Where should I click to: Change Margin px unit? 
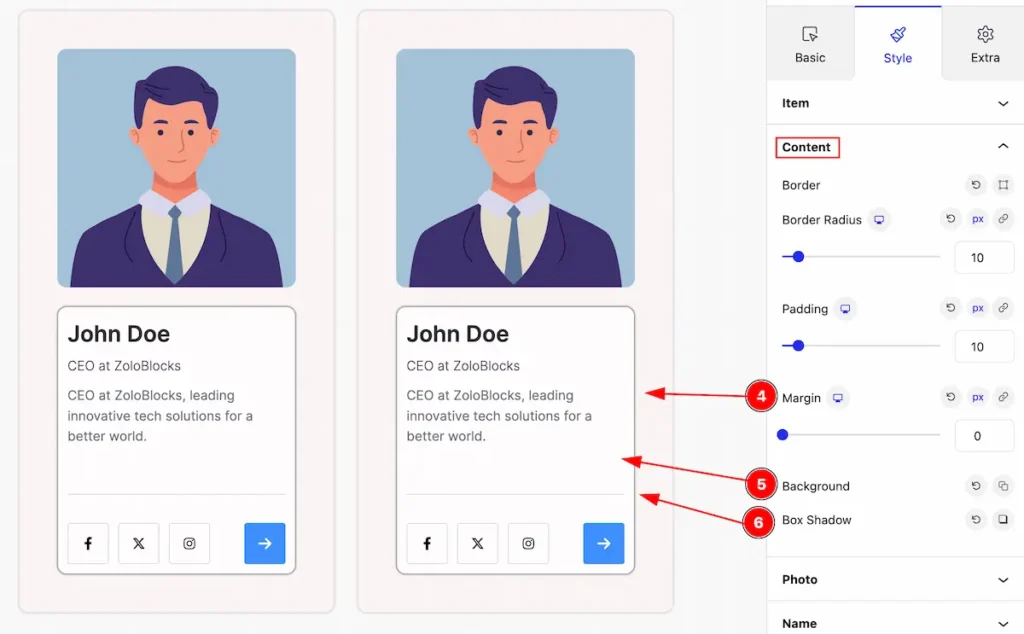[977, 397]
